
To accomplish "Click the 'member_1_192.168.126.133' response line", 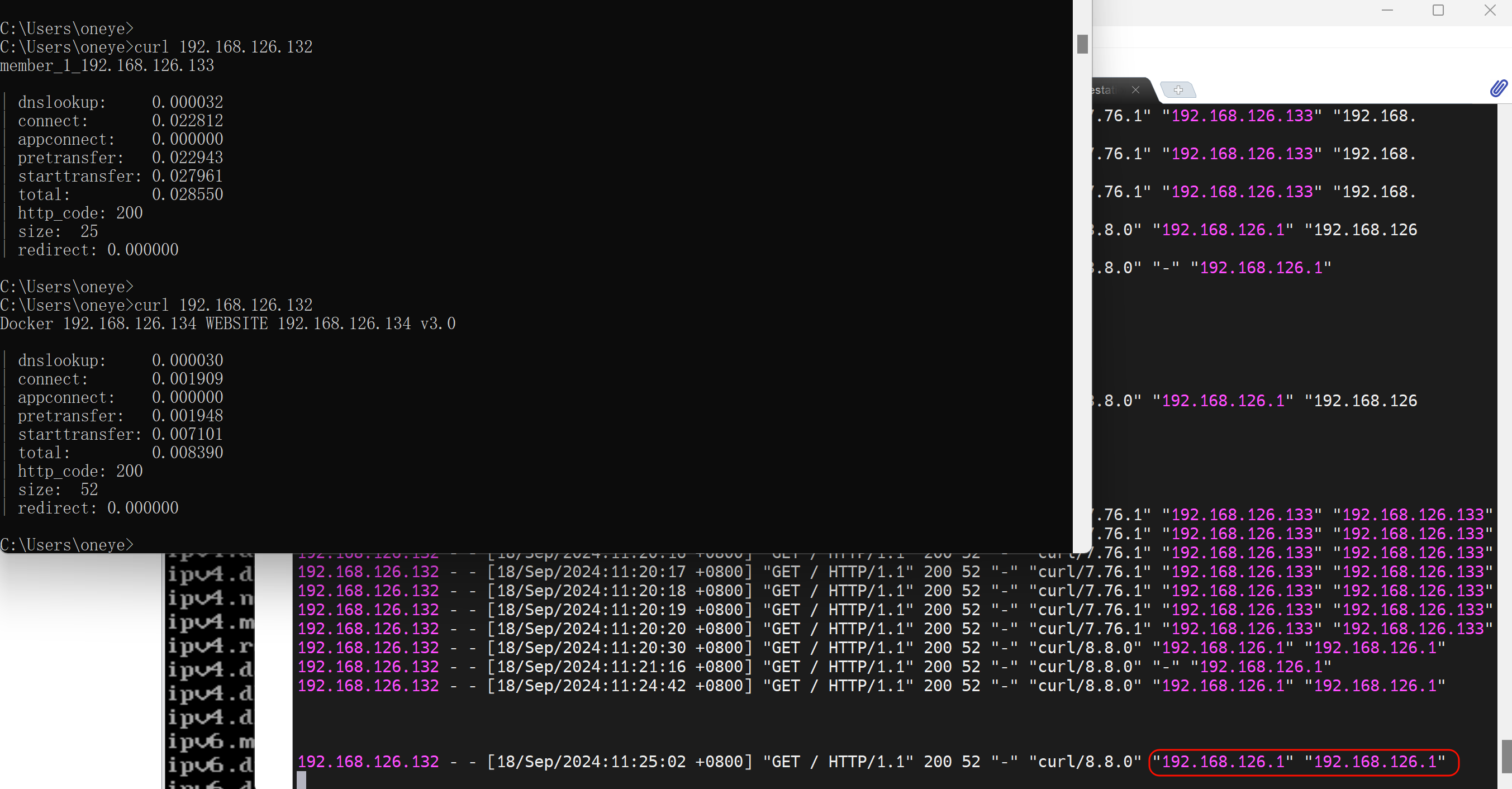I will pyautogui.click(x=107, y=65).
